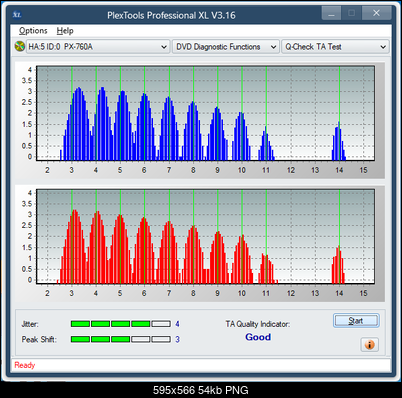Click the PlexTools app icon in title bar
The height and width of the screenshot is (398, 402).
pyautogui.click(x=17, y=14)
